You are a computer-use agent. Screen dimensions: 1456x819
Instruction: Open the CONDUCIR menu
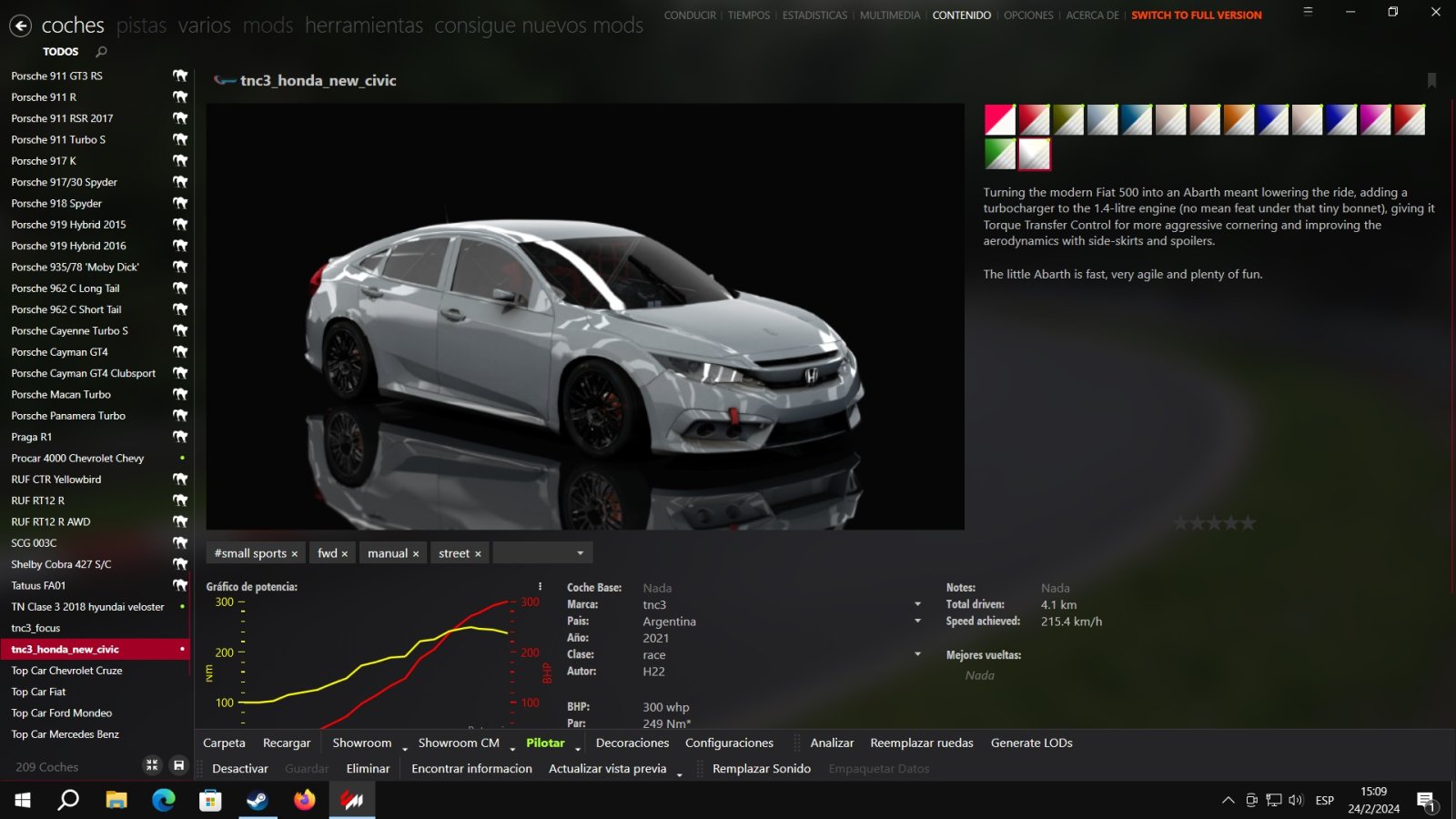690,15
